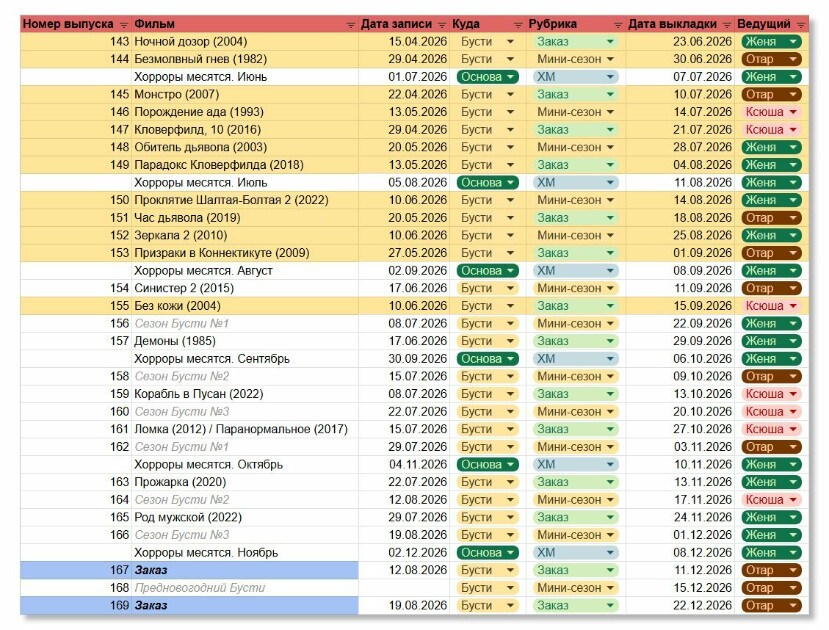
Task: Open Отар dropdown for Монстро (2007) row
Action: (x=793, y=95)
